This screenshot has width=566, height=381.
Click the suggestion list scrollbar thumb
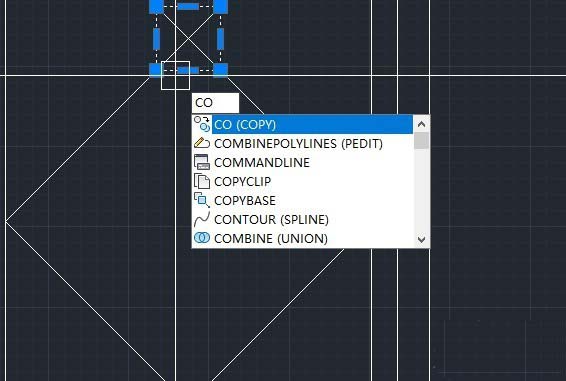point(421,140)
